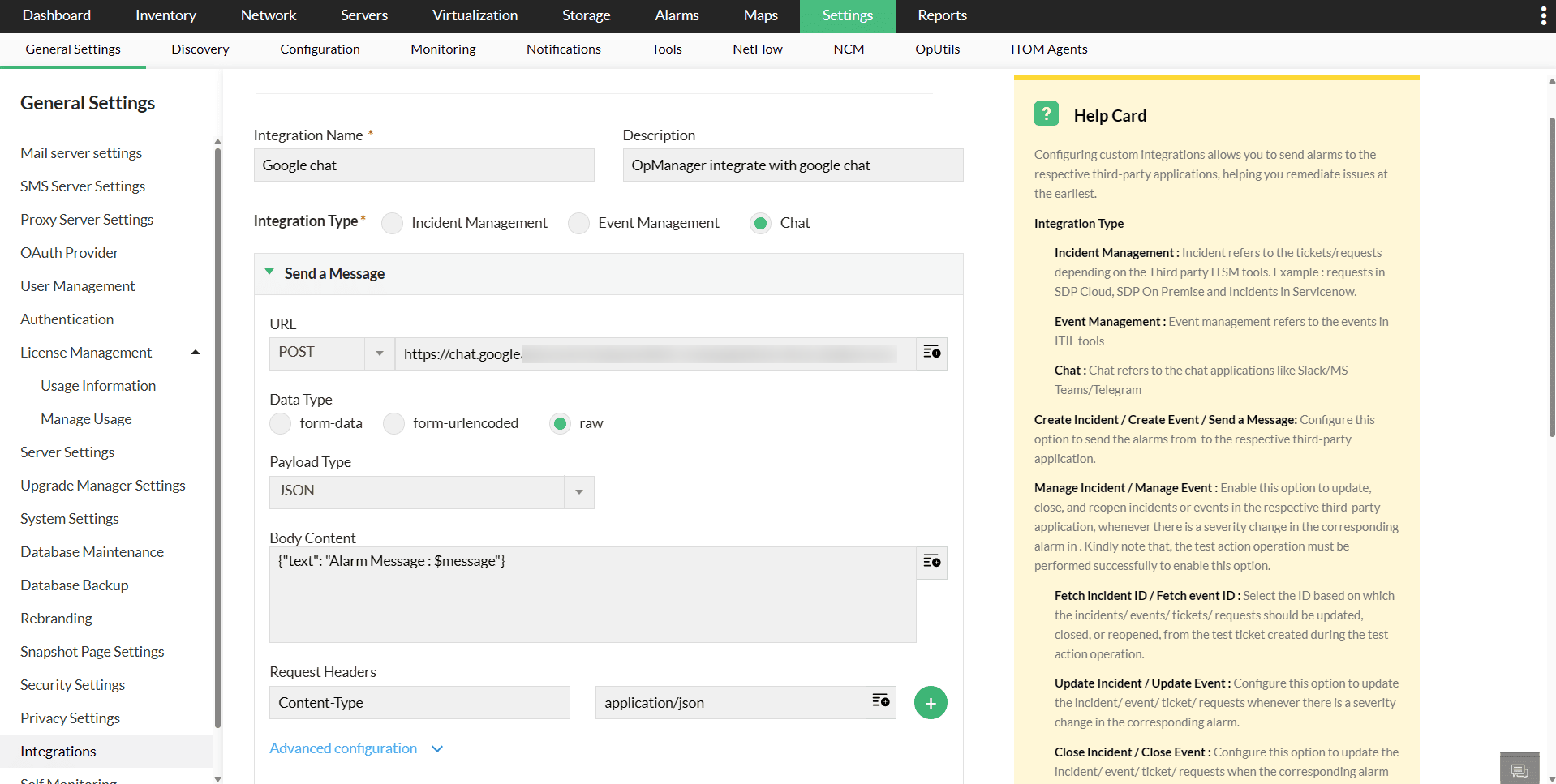The width and height of the screenshot is (1556, 784).
Task: Open Database Maintenance
Action: pyautogui.click(x=92, y=552)
